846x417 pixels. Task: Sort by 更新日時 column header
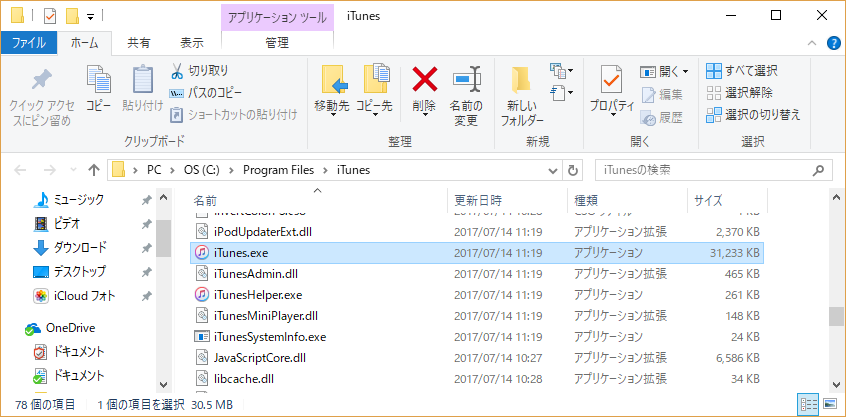point(508,201)
